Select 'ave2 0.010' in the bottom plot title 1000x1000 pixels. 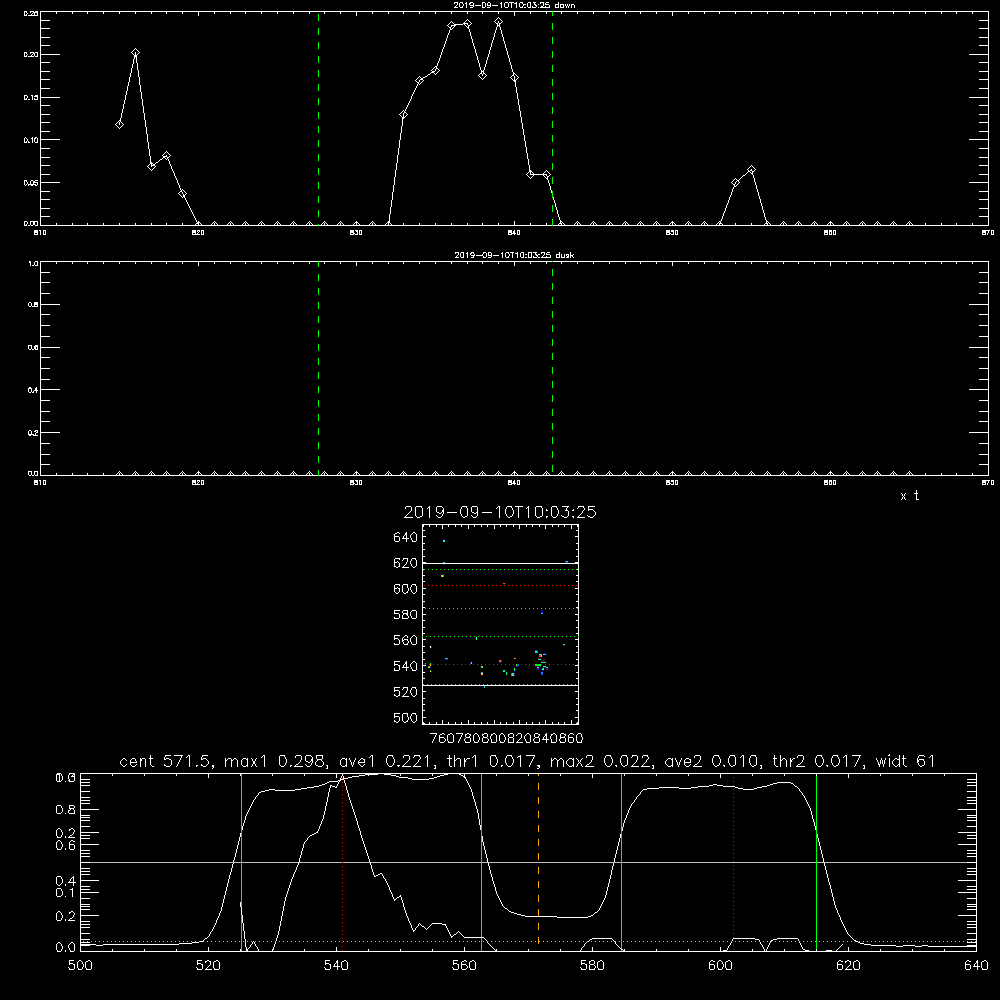pos(709,761)
